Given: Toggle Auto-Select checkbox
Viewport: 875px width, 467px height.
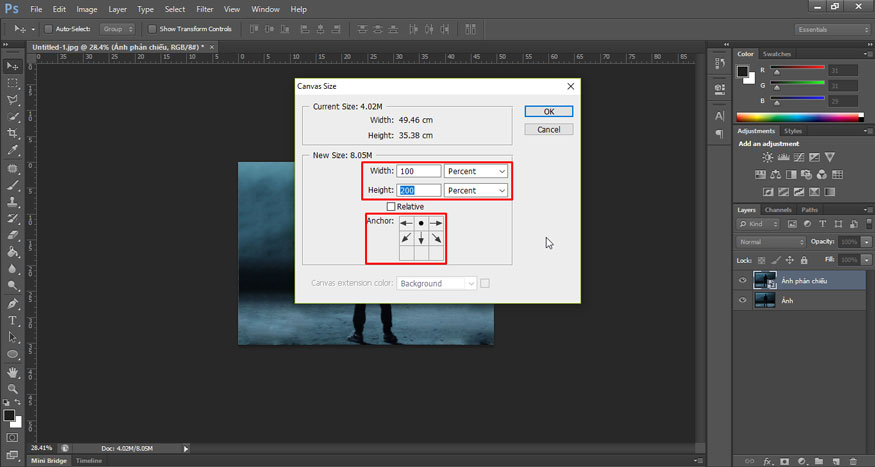Looking at the screenshot, I should (48, 29).
